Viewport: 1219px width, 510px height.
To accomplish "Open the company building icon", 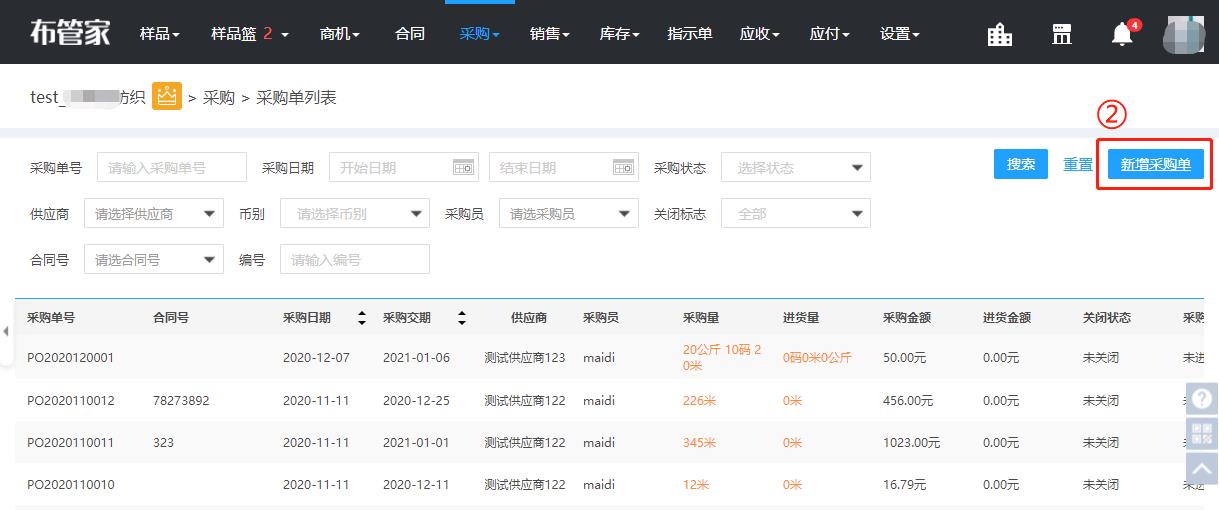I will pos(999,34).
